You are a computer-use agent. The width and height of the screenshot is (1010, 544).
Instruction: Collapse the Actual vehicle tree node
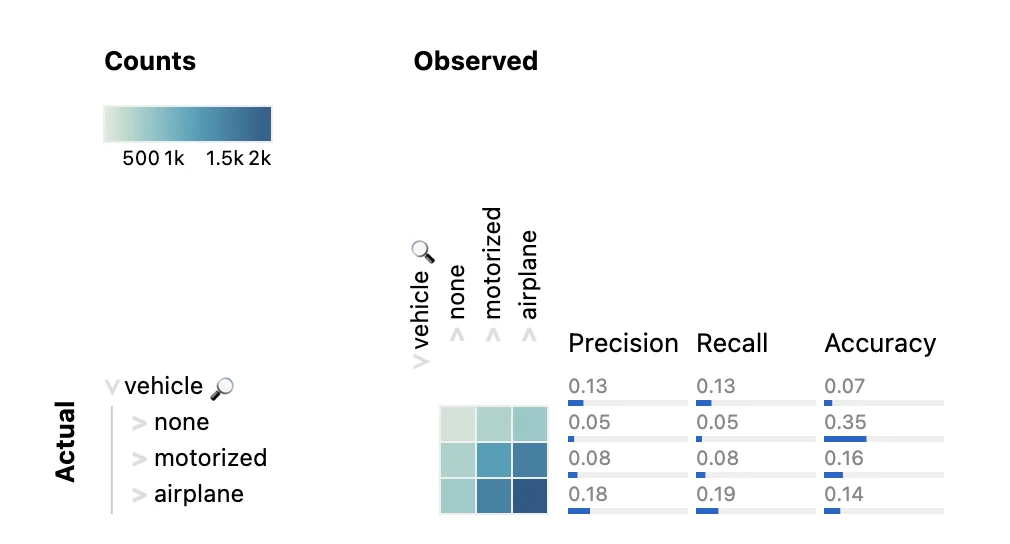tap(112, 387)
